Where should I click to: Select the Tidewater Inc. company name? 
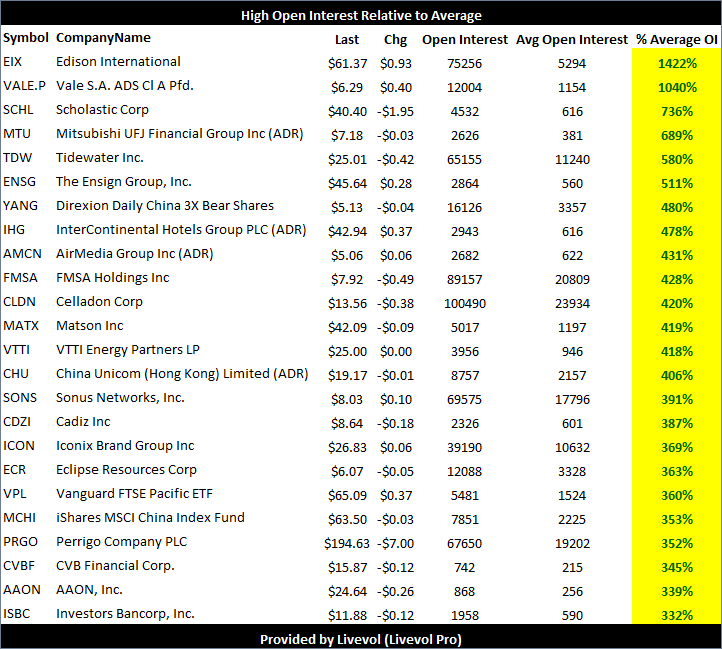click(99, 158)
